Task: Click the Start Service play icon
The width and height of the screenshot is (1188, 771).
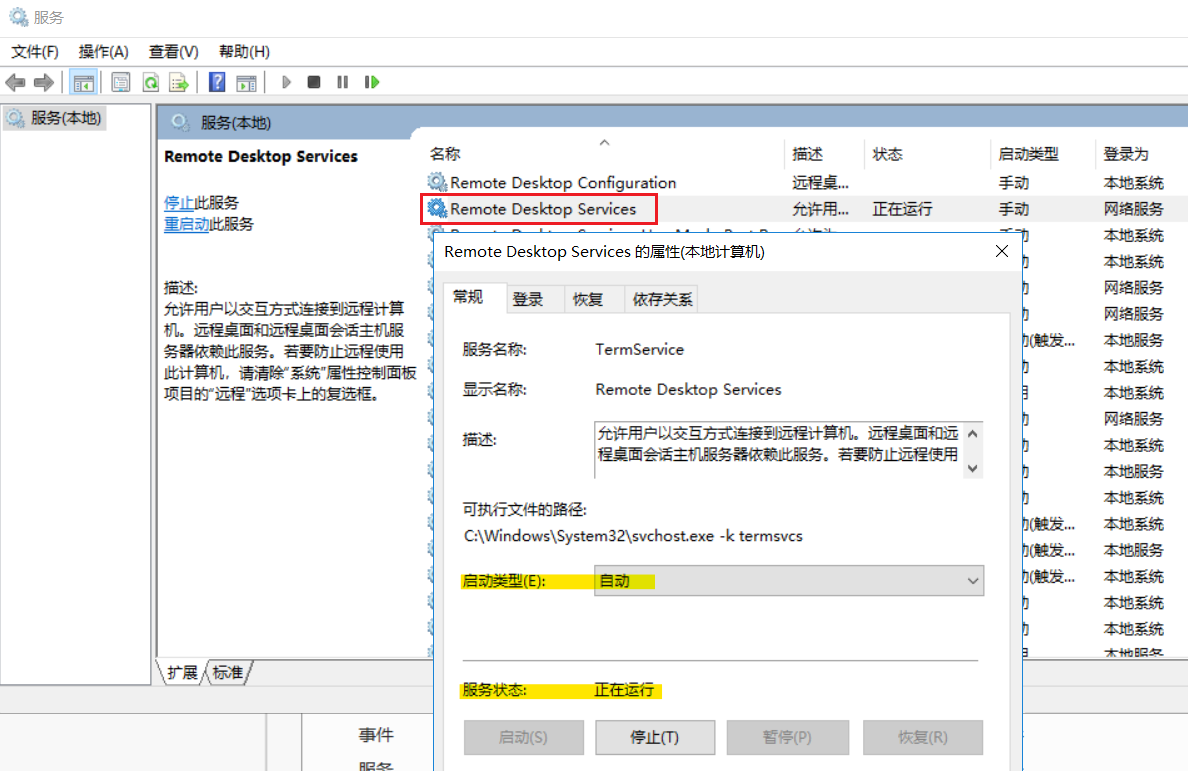Action: [x=286, y=82]
